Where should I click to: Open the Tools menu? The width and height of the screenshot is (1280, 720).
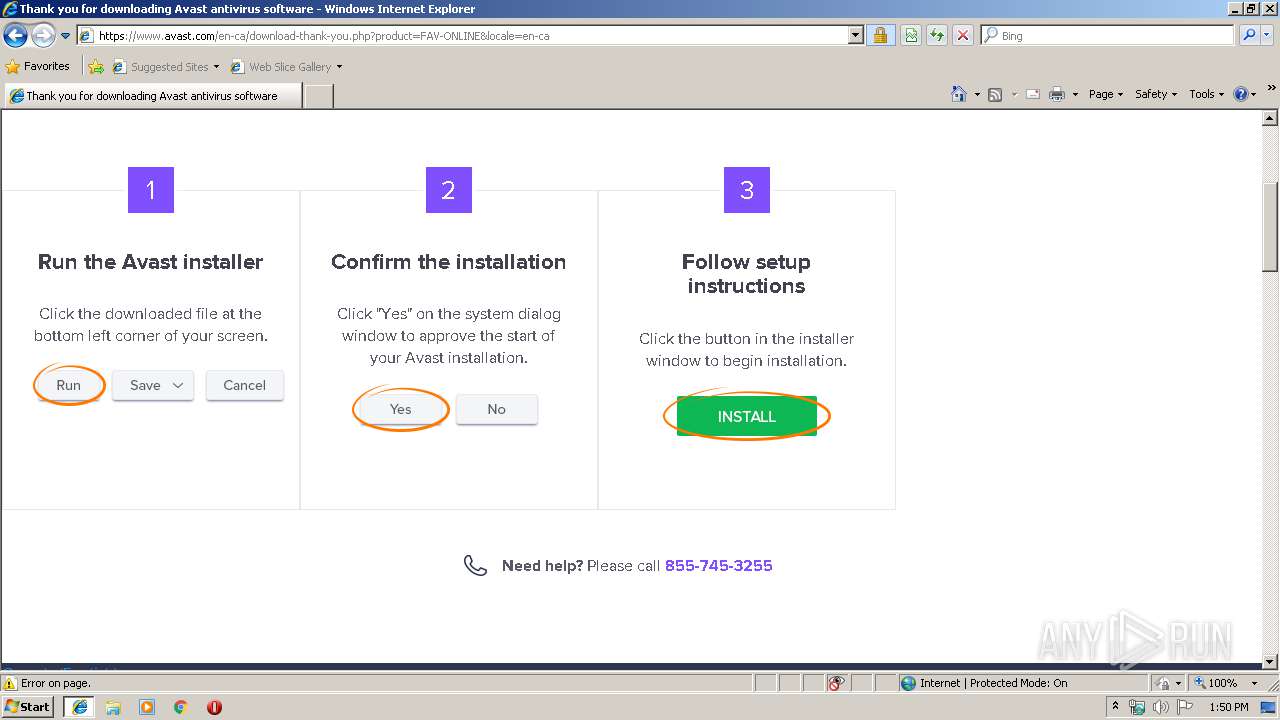(1207, 94)
